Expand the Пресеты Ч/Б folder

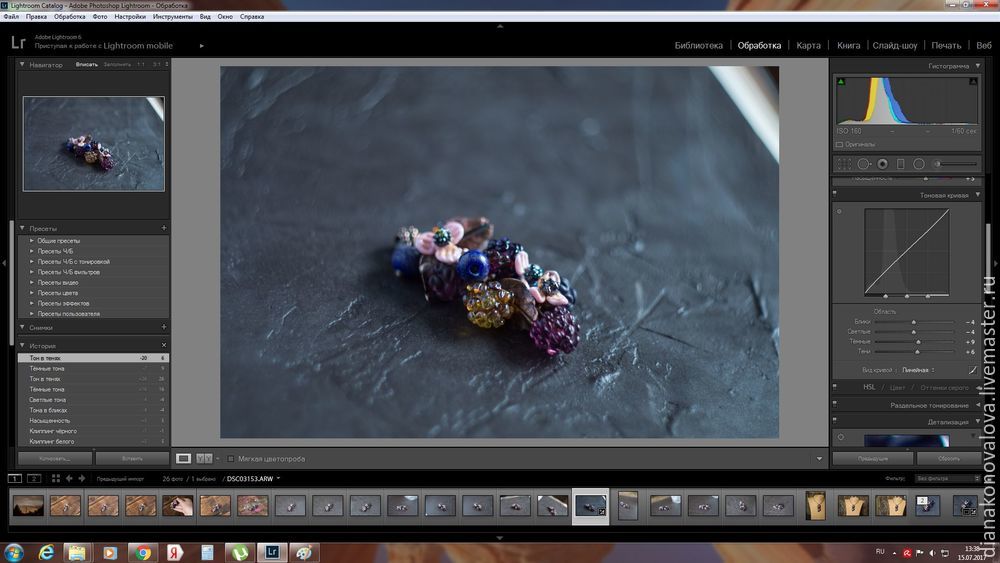coord(33,251)
